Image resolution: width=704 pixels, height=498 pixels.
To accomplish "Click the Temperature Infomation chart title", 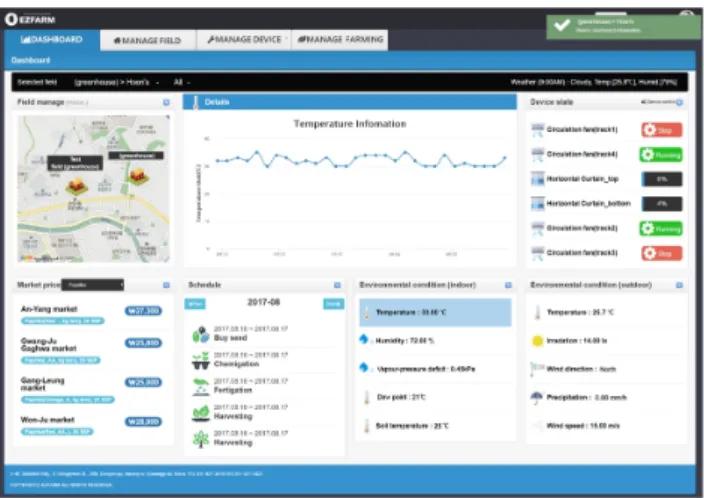I will (350, 124).
